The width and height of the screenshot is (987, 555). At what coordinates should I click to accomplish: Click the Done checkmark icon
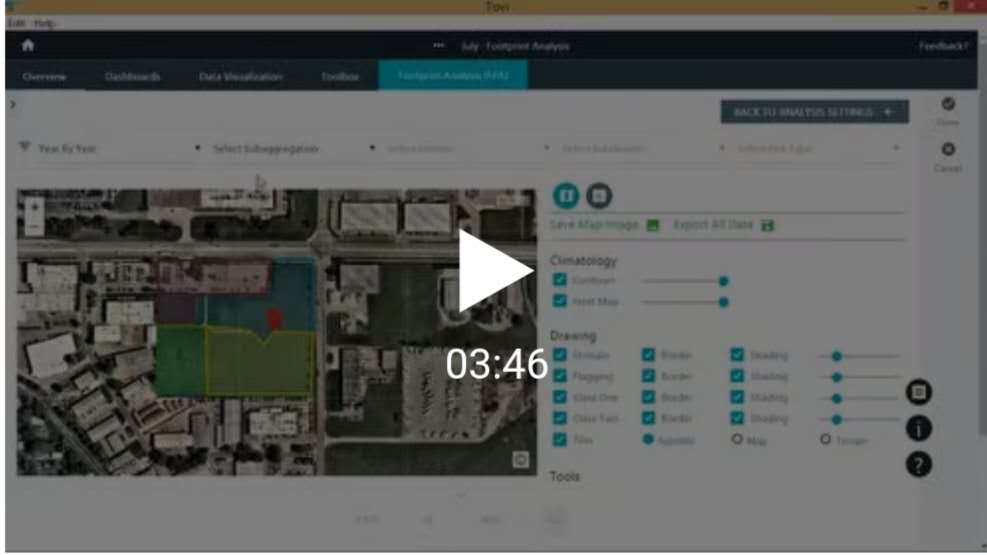point(948,104)
